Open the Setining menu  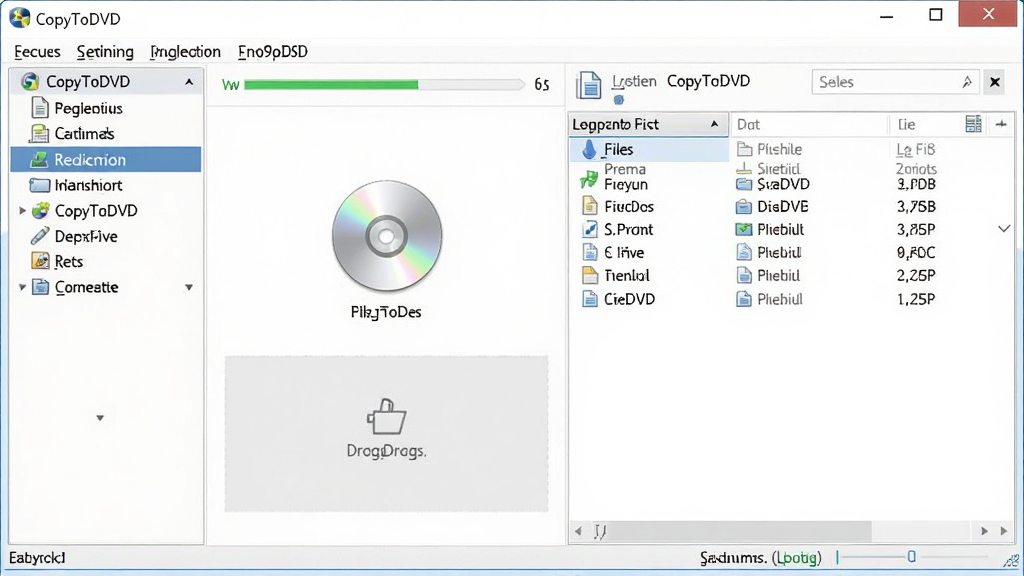pos(105,52)
